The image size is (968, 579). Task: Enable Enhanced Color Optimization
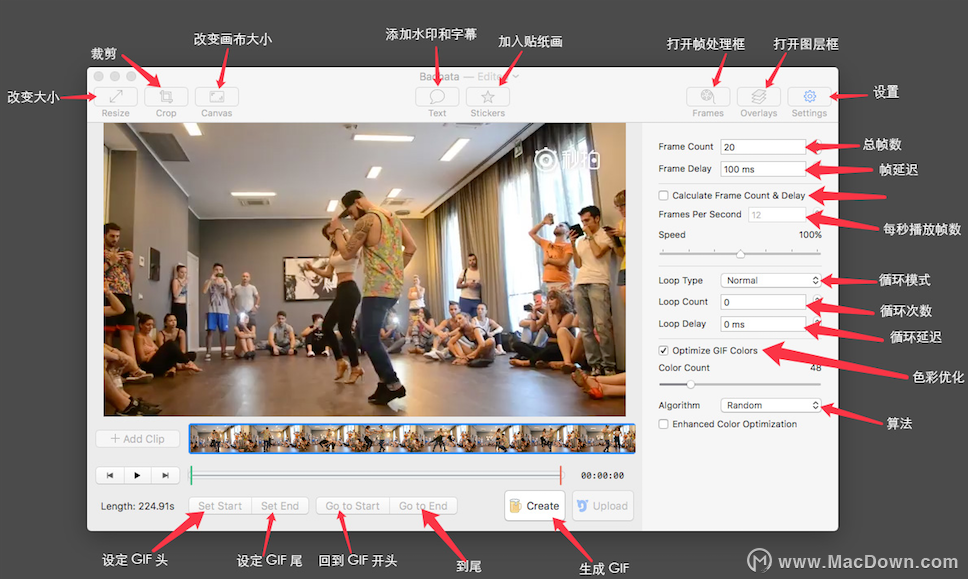tap(664, 424)
